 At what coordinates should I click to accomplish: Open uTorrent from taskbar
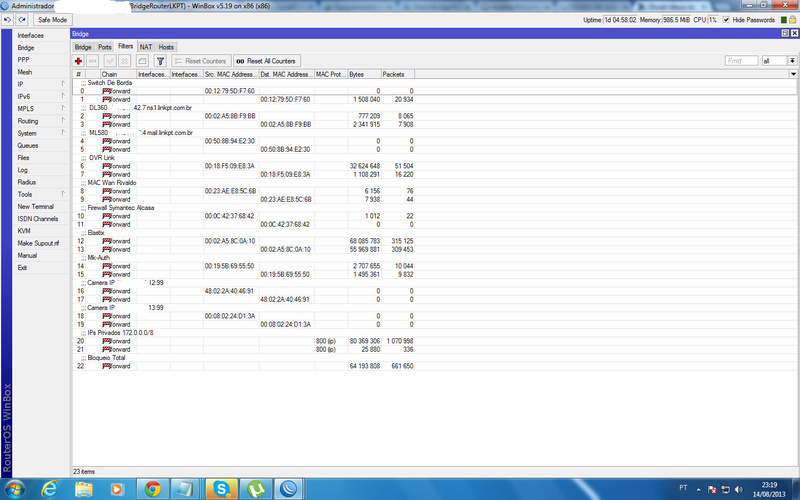point(256,489)
